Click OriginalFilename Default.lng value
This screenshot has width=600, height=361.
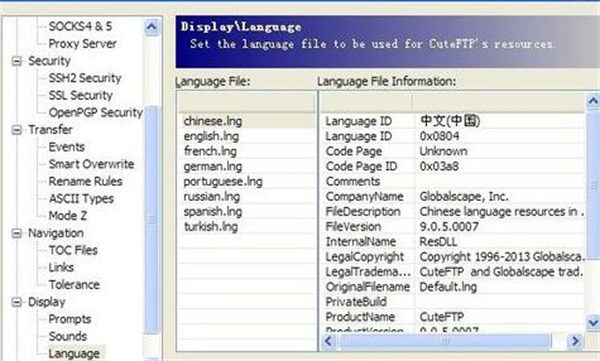(448, 287)
